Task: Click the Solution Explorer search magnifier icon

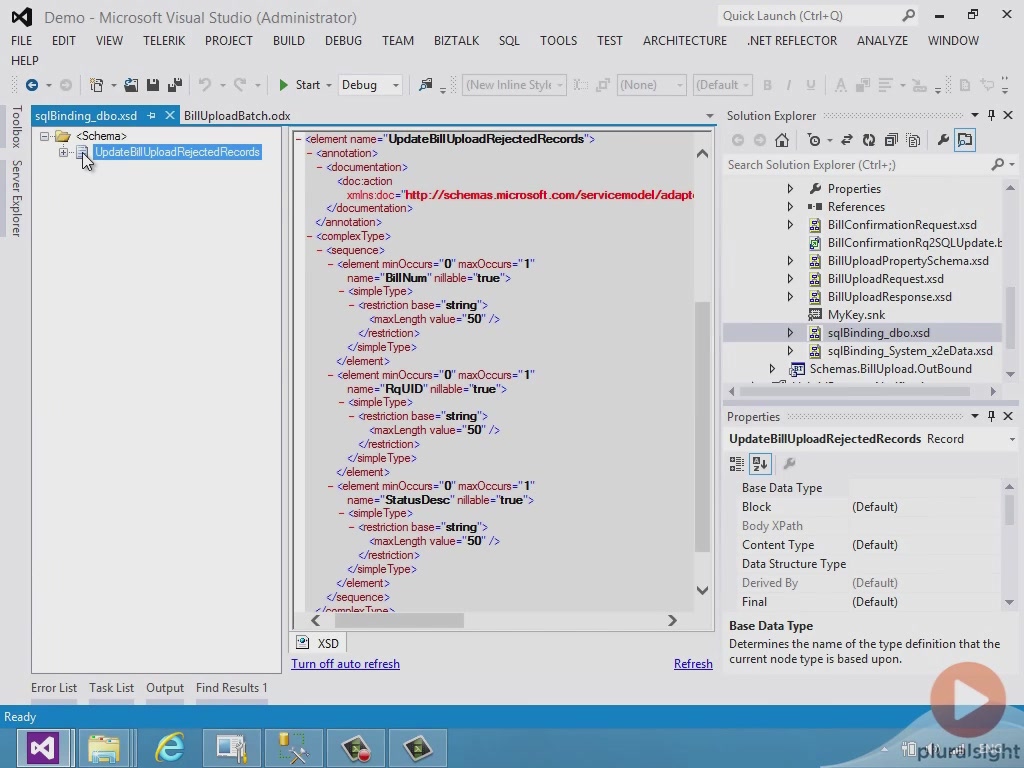Action: click(997, 165)
